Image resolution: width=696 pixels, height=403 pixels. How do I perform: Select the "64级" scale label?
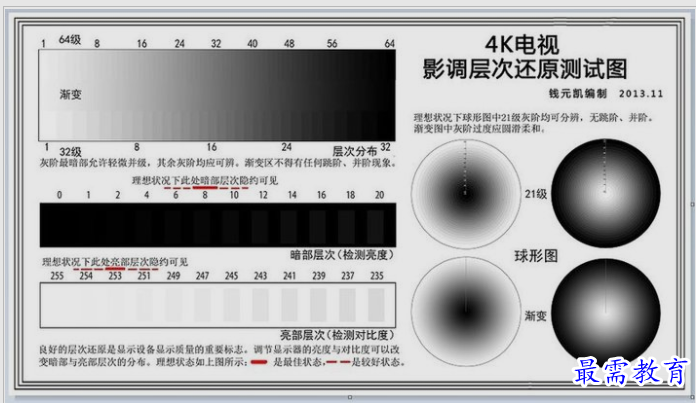pos(70,40)
